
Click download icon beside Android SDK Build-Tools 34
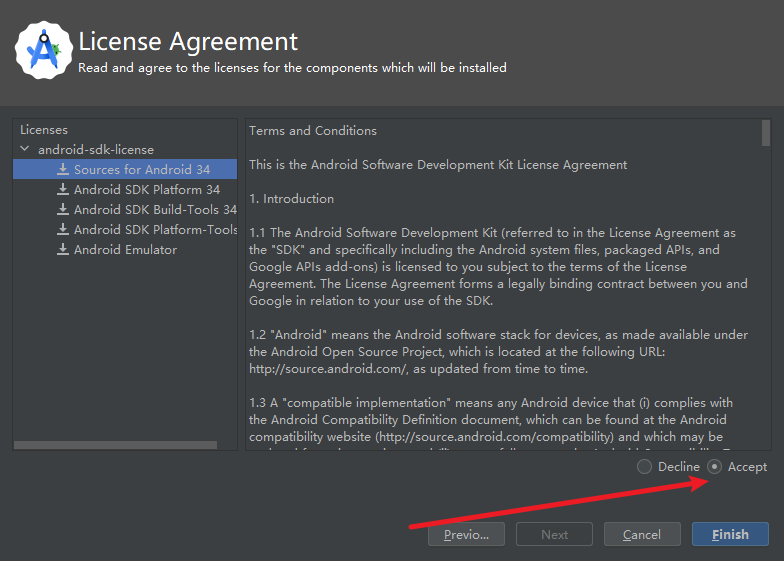(x=63, y=210)
